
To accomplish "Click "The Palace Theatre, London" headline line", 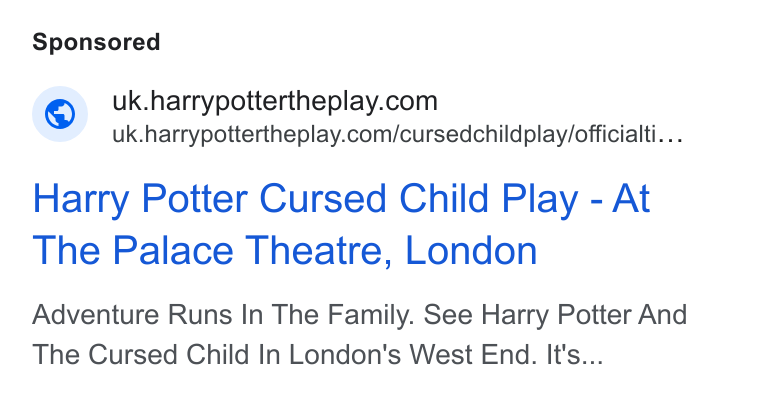I will 285,250.
